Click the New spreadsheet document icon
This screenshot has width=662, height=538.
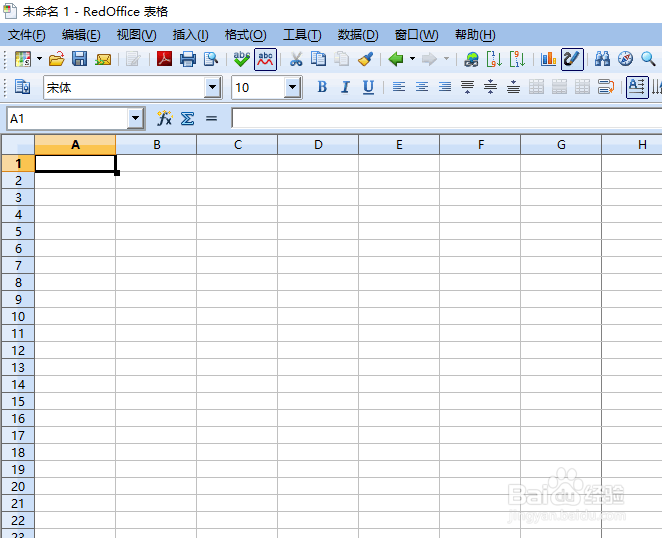23,59
